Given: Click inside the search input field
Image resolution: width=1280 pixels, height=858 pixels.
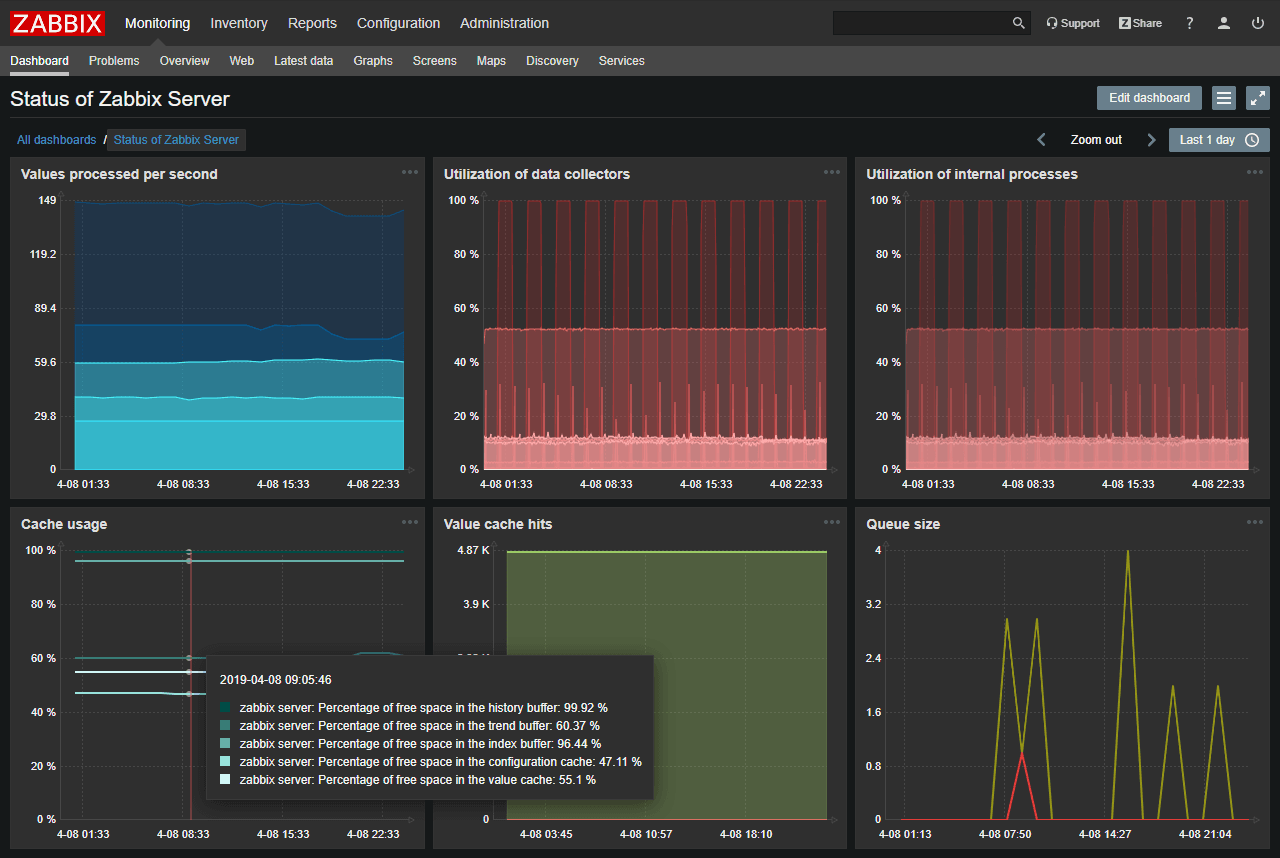Looking at the screenshot, I should [x=920, y=23].
